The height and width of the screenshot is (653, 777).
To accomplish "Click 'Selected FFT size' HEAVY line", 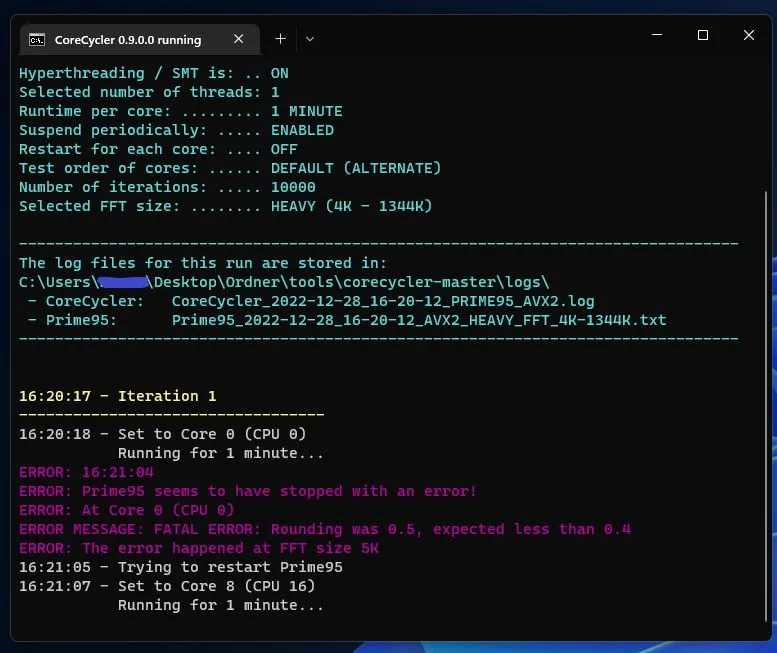I will coord(225,206).
